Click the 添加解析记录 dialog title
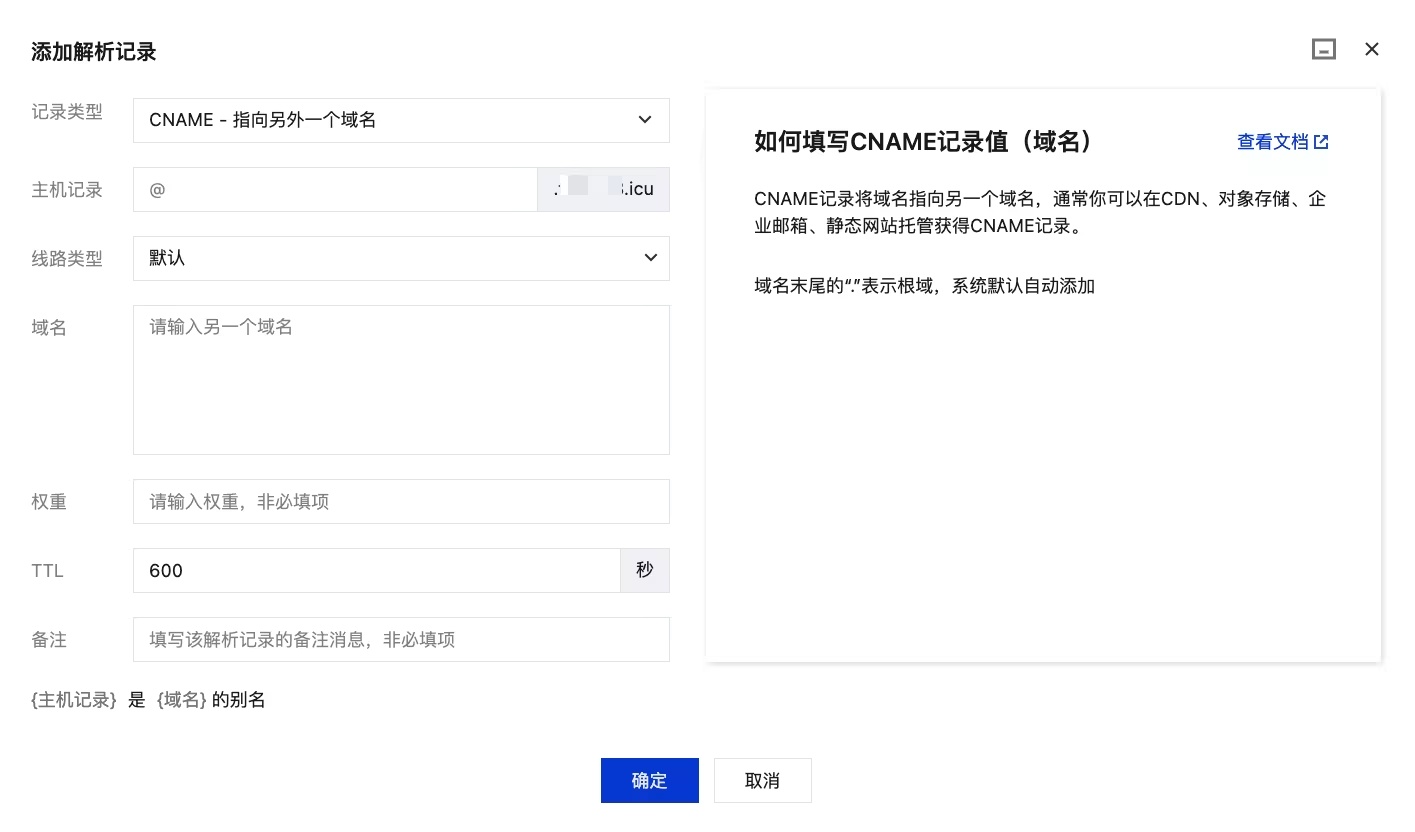The width and height of the screenshot is (1415, 832). click(x=93, y=51)
